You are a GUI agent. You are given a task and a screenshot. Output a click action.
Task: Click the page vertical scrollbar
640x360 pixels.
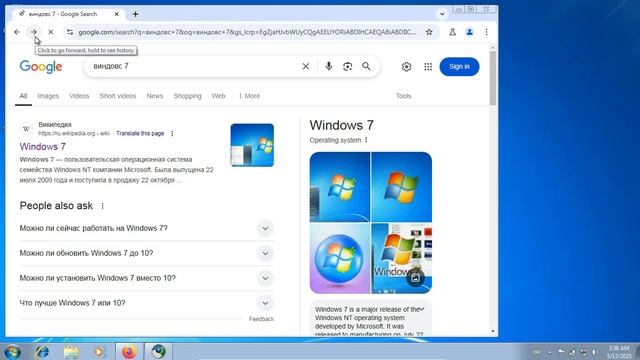[x=493, y=78]
